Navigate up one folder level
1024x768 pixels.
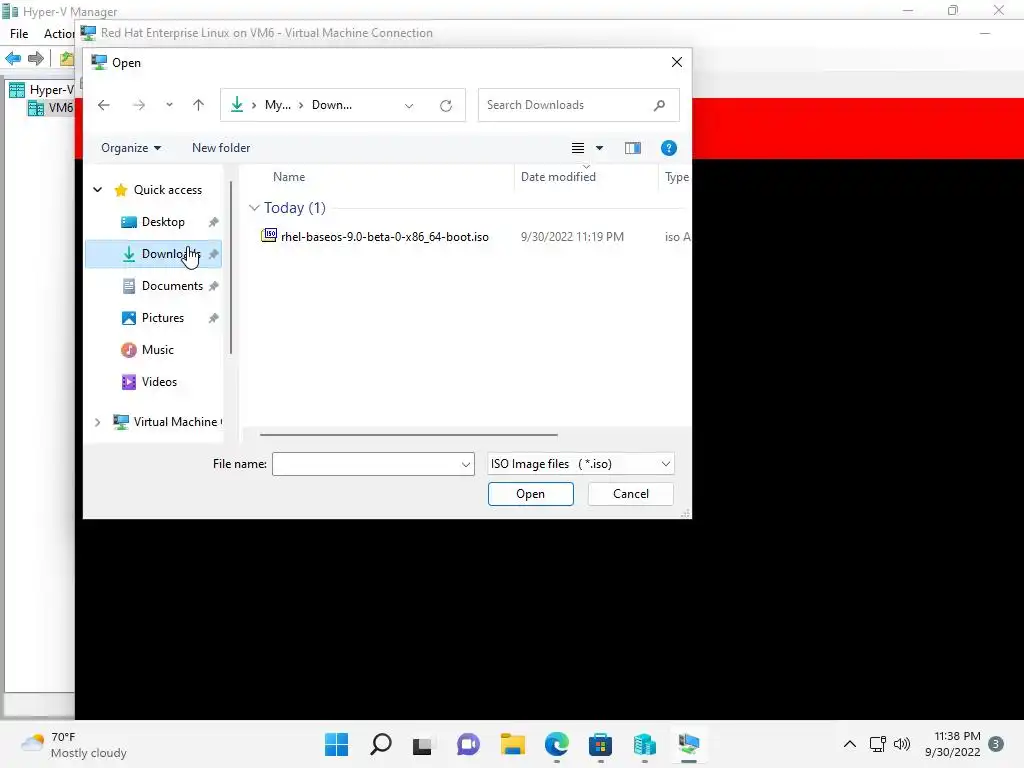199,105
